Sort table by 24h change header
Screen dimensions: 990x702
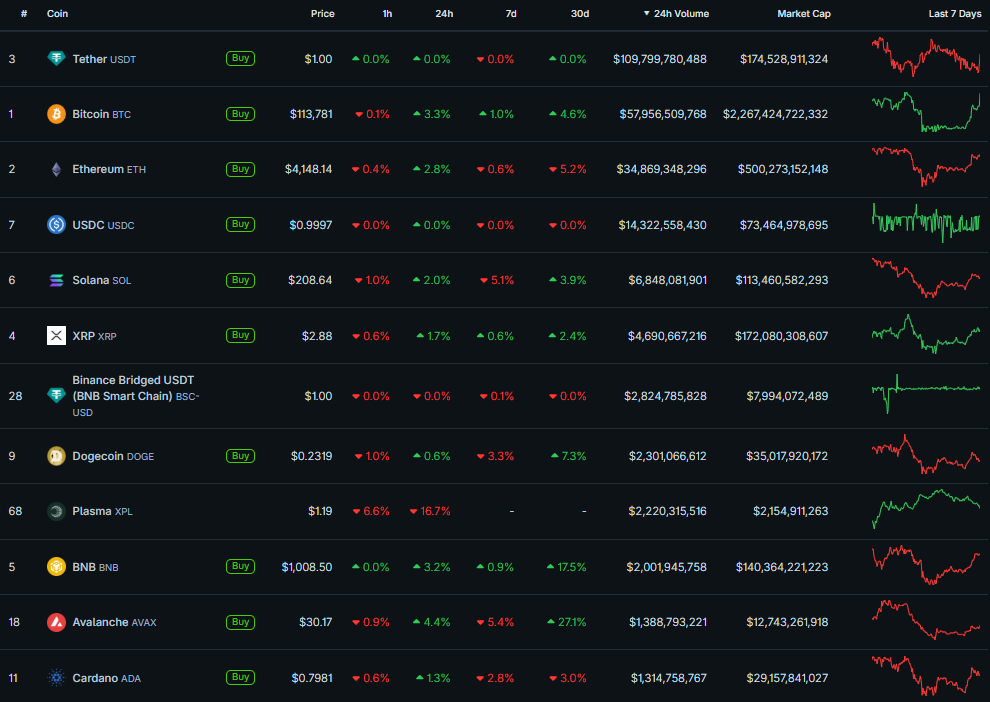point(444,14)
